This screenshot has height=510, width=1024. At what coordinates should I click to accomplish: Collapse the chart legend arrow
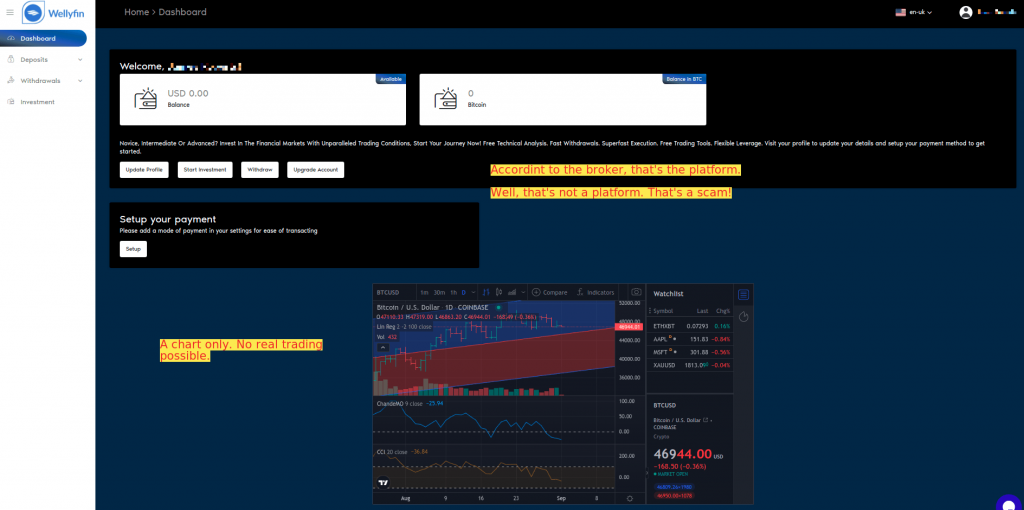tap(383, 348)
